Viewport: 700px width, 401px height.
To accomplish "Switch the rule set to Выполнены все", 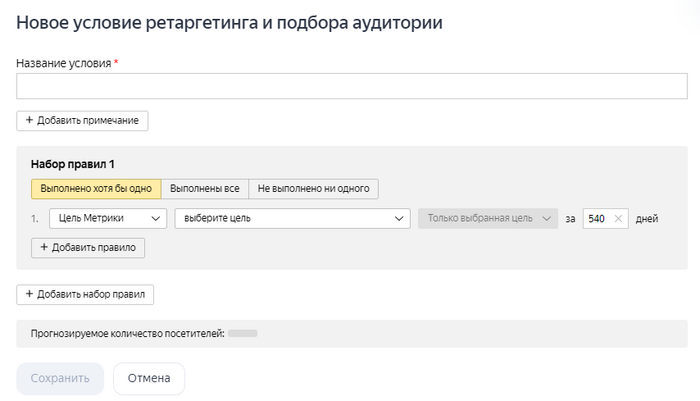I will click(x=204, y=188).
